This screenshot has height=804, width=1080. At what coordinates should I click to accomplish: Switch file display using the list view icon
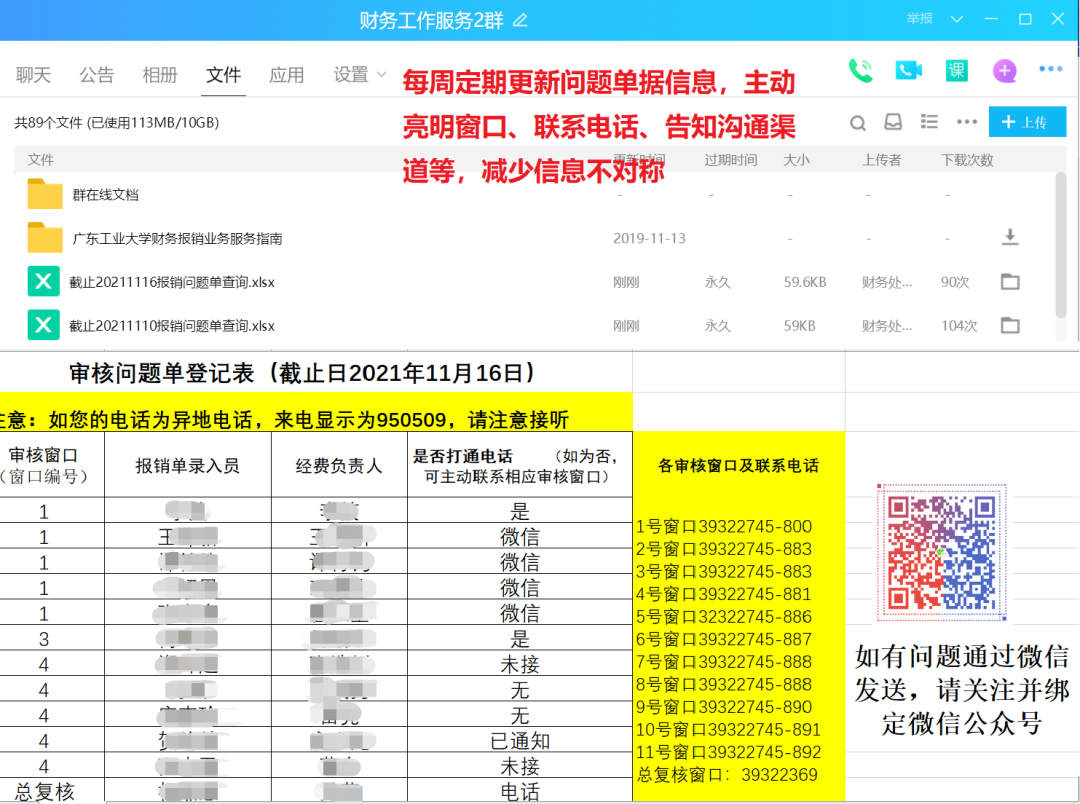929,122
